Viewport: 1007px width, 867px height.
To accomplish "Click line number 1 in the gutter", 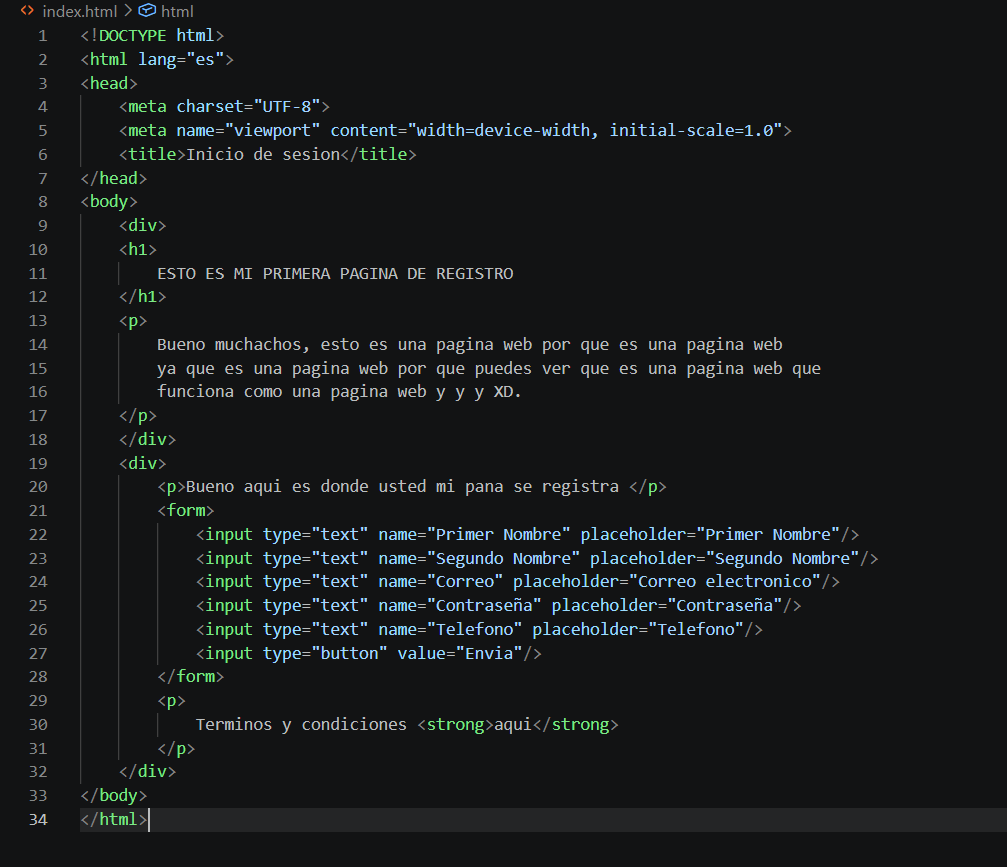I will (42, 36).
